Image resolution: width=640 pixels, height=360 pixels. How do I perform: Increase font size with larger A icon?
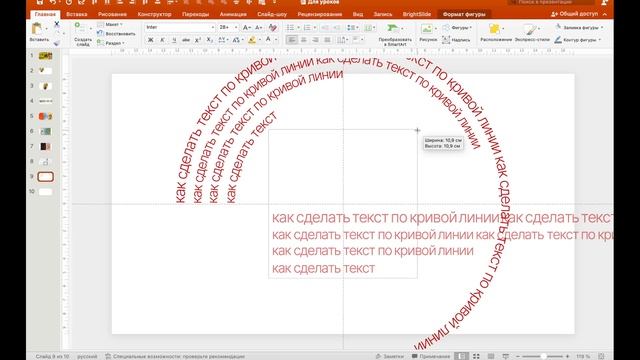click(246, 28)
